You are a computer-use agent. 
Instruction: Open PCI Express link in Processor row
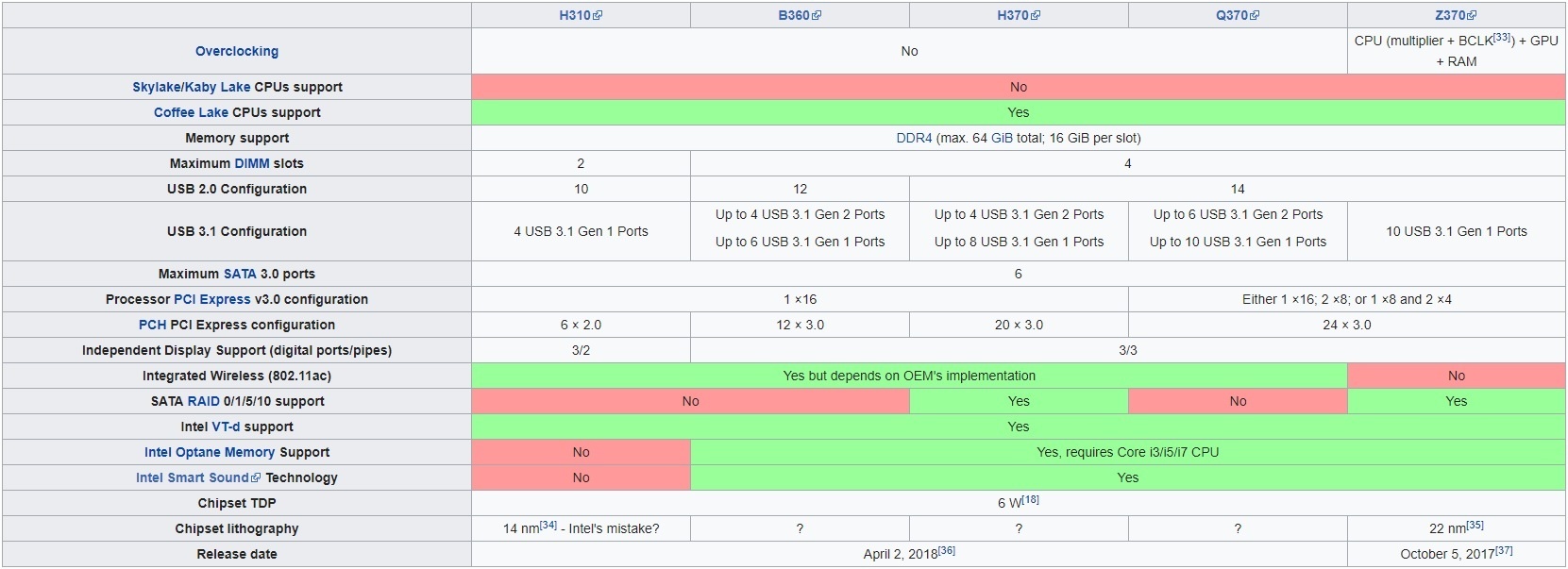[x=212, y=299]
